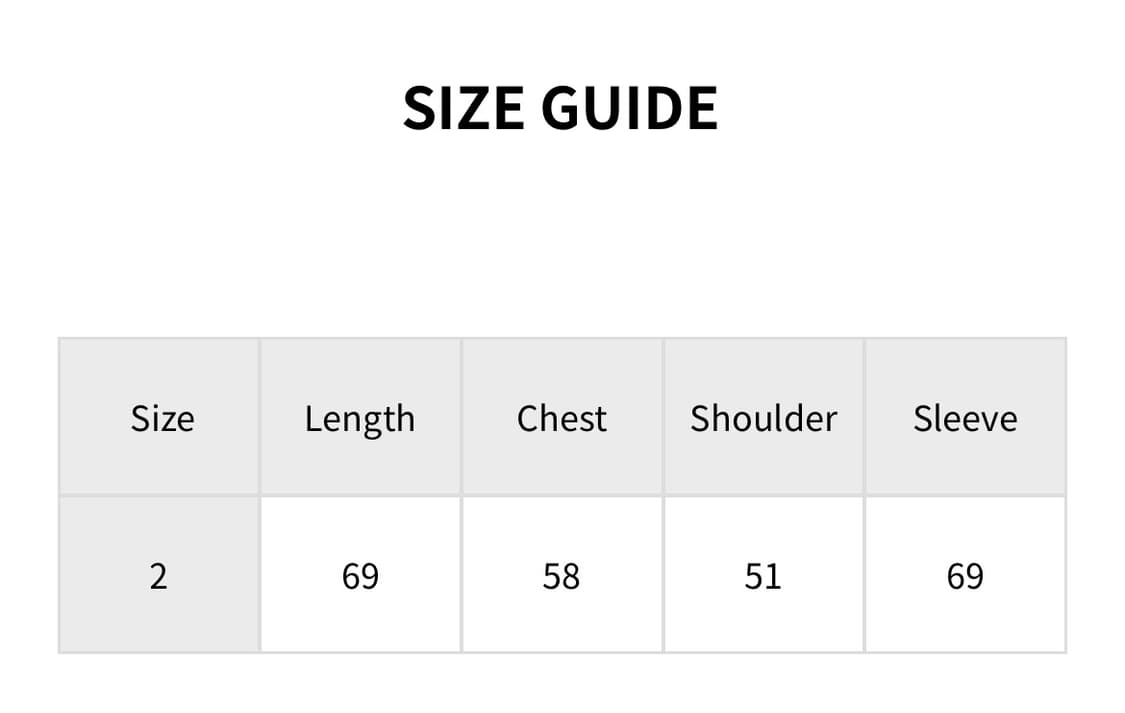Highlight the "Shoulder" header text
This screenshot has height=713, width=1125.
tap(763, 418)
